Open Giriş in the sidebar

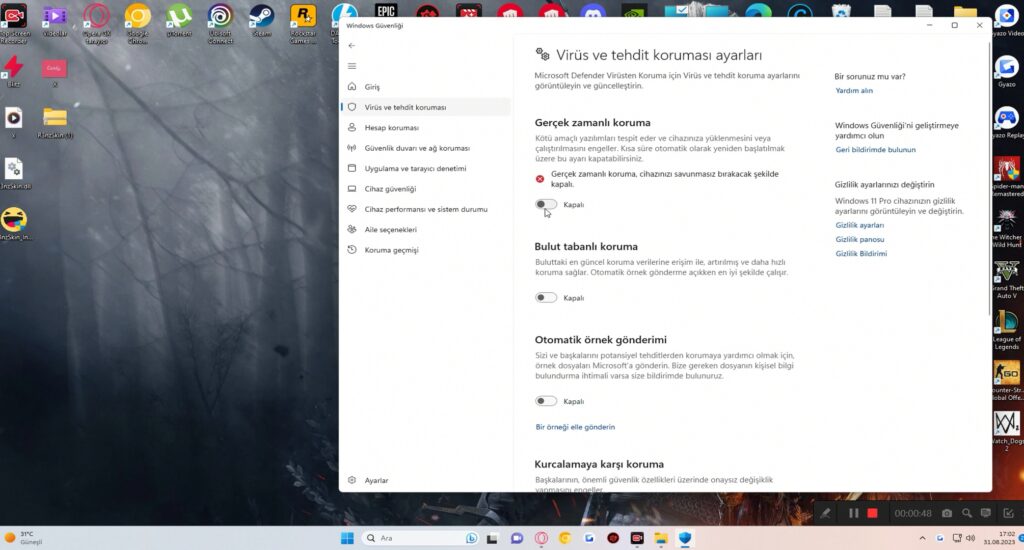point(424,86)
